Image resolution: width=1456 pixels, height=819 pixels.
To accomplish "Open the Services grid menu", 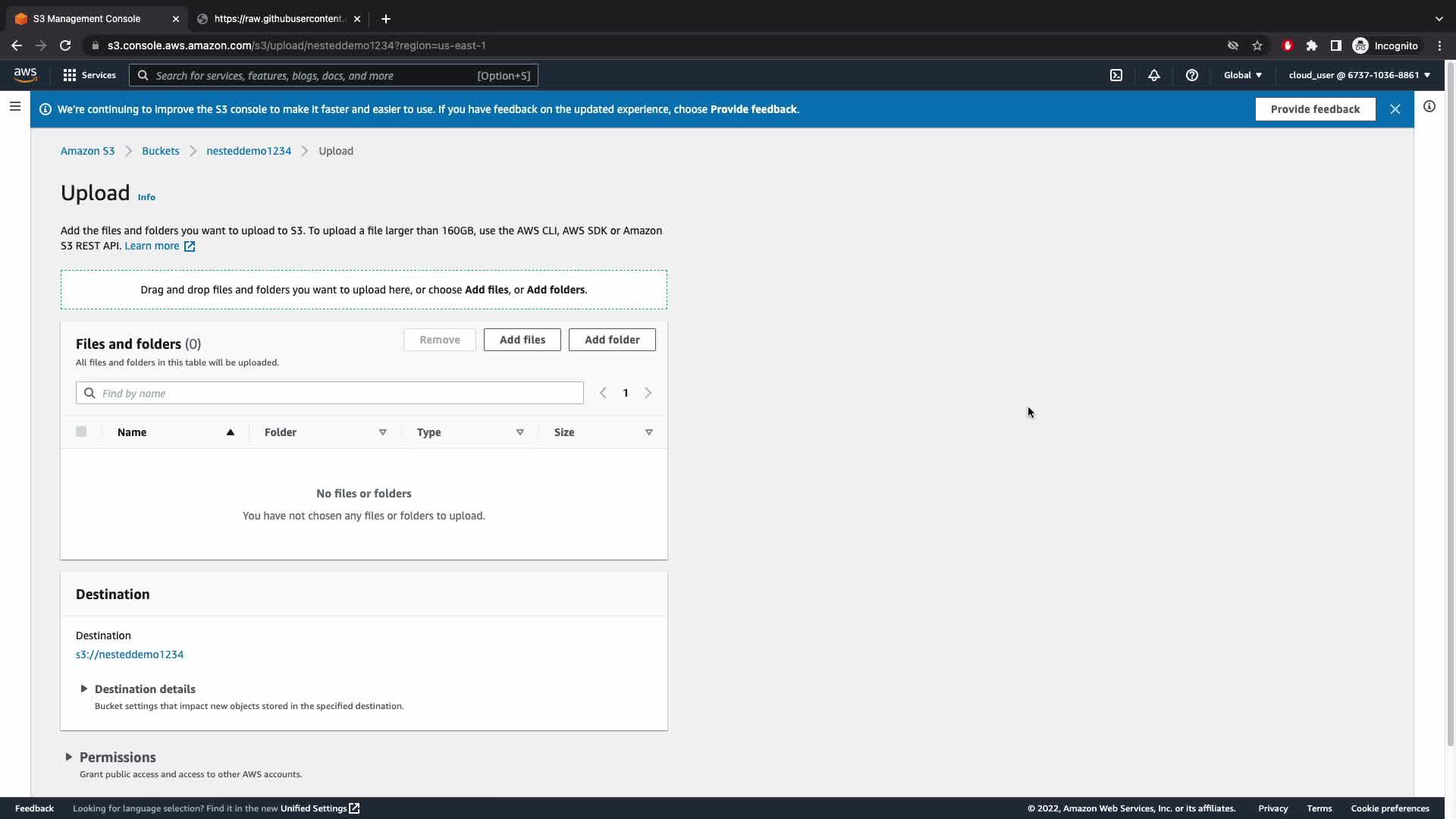I will pyautogui.click(x=89, y=75).
